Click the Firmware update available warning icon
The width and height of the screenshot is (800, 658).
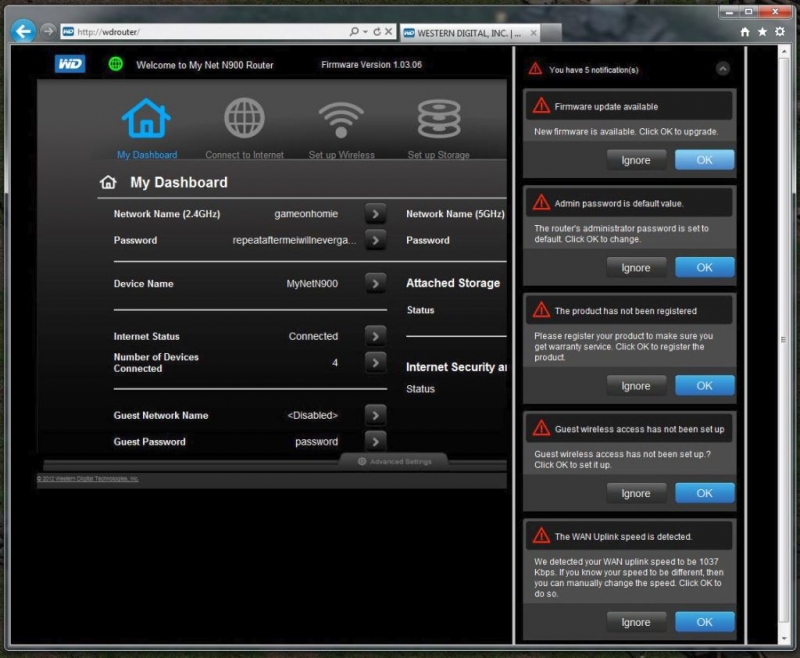point(541,106)
